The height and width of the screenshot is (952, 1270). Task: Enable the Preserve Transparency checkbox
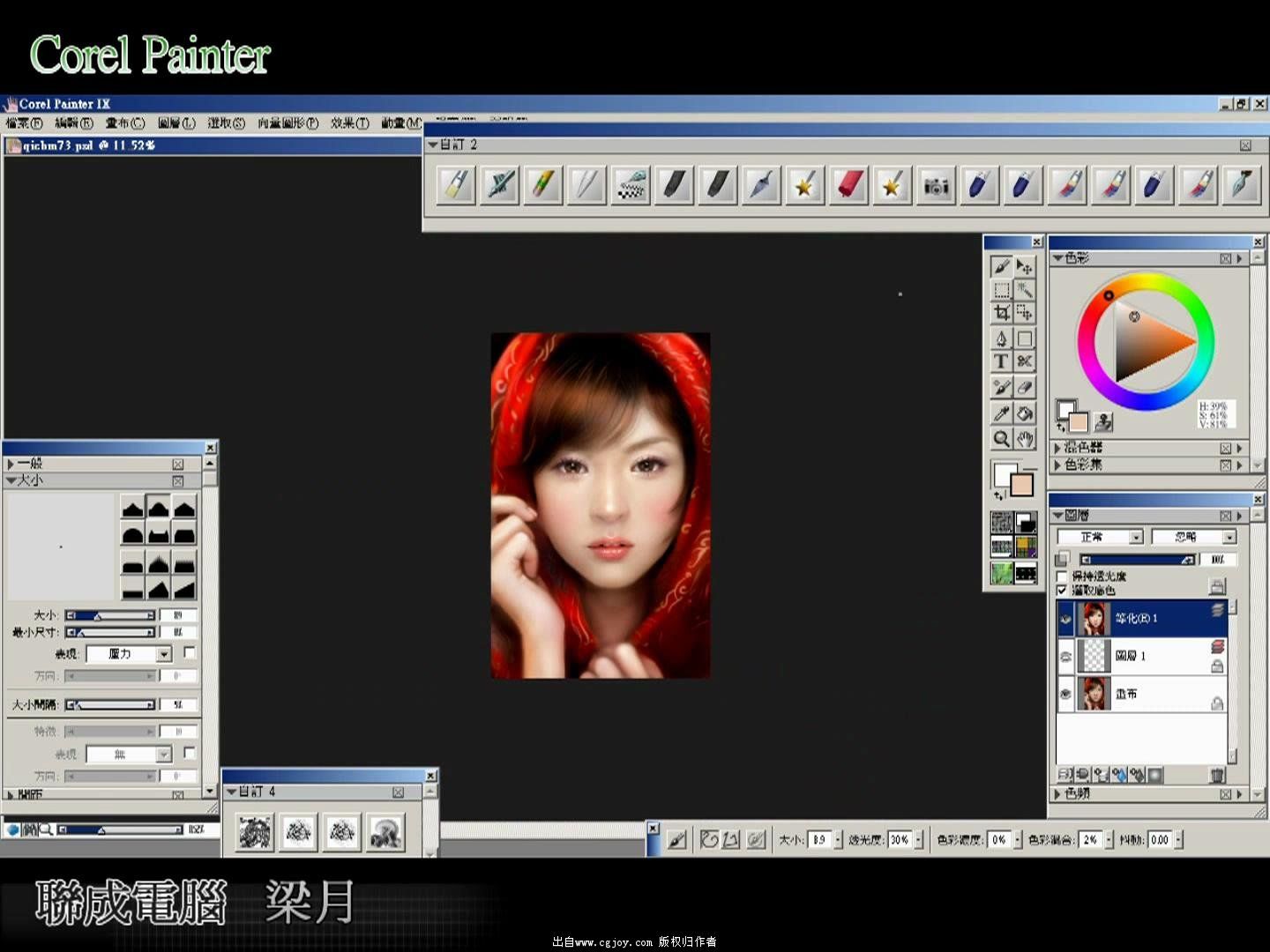click(1063, 576)
